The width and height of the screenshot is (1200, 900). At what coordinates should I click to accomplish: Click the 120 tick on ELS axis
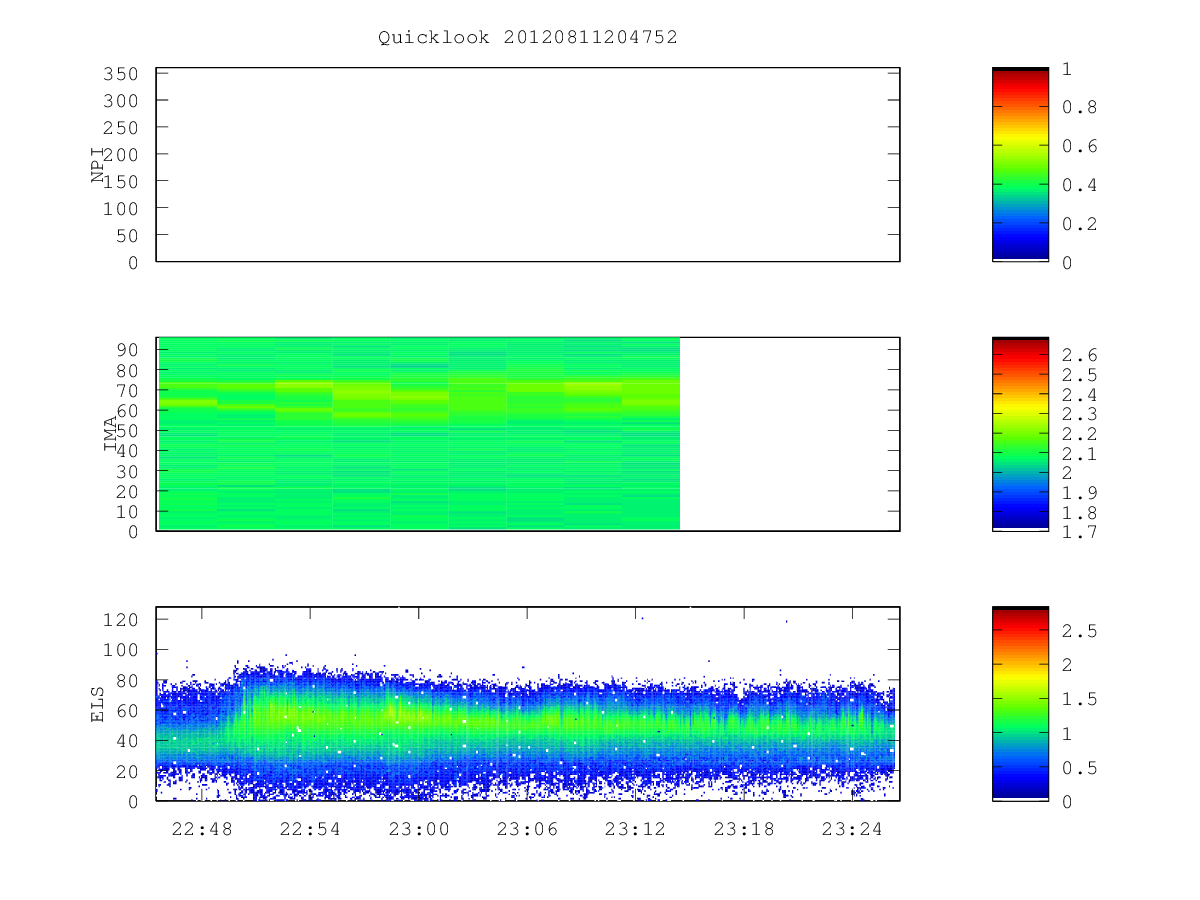coord(122,620)
